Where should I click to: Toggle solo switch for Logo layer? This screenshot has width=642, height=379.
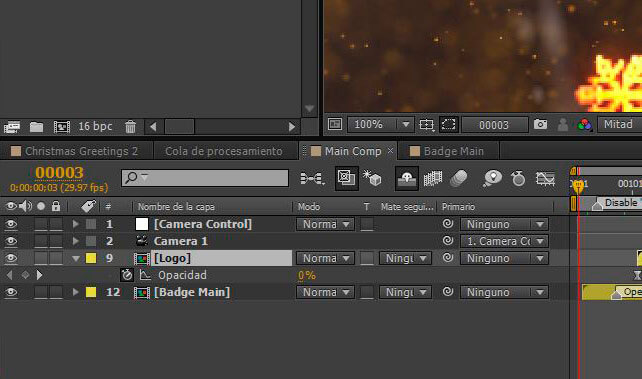[41, 258]
